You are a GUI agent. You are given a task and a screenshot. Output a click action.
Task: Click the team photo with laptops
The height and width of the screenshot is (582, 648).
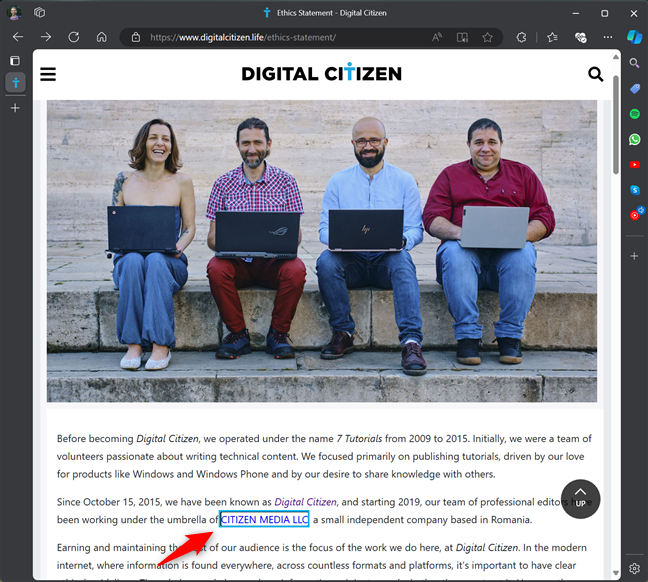point(322,251)
